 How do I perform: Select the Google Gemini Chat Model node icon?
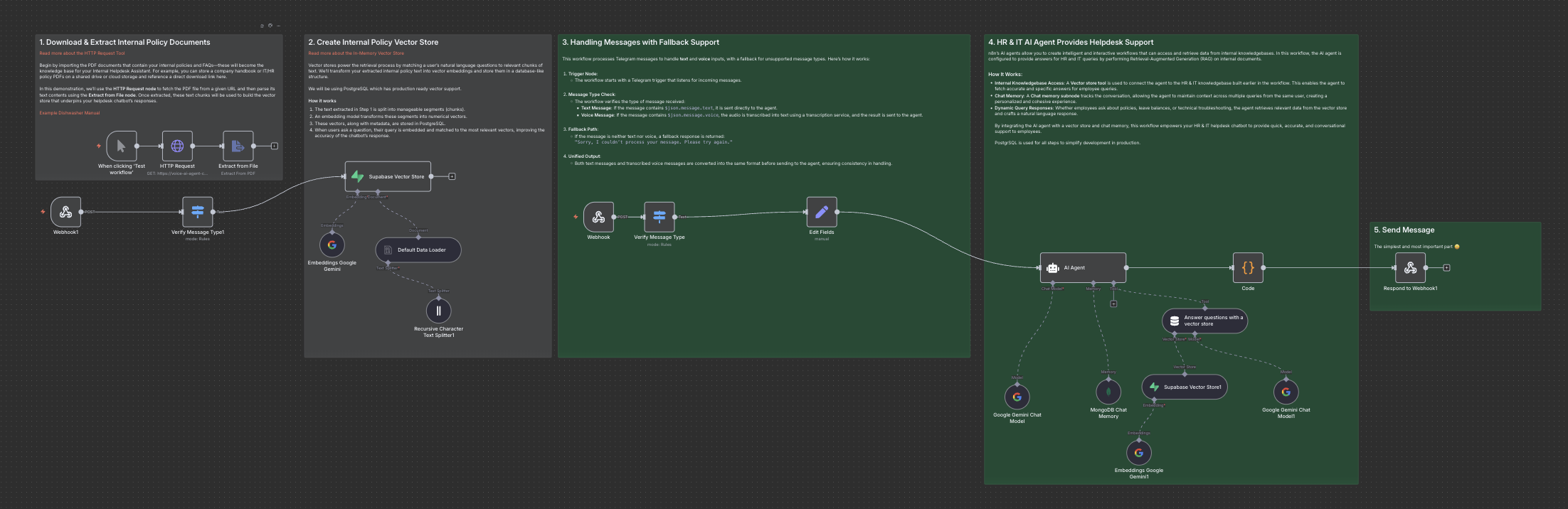point(1017,397)
